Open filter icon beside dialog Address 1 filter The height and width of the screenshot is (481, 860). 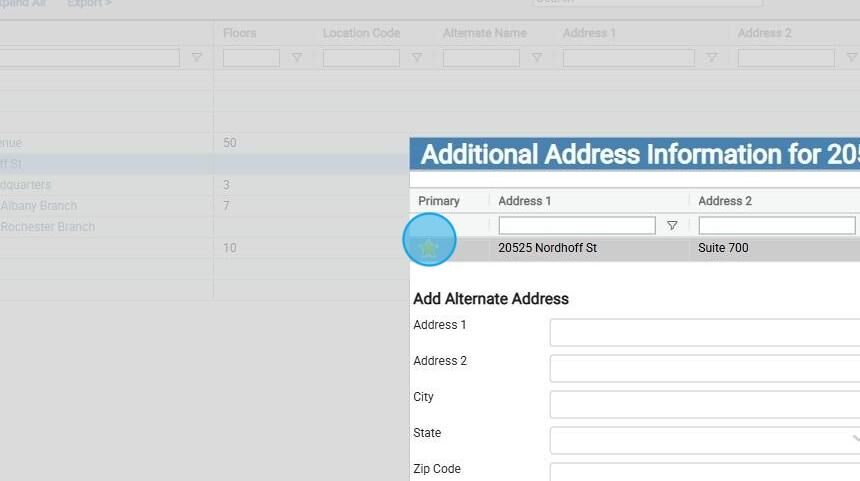coord(672,225)
